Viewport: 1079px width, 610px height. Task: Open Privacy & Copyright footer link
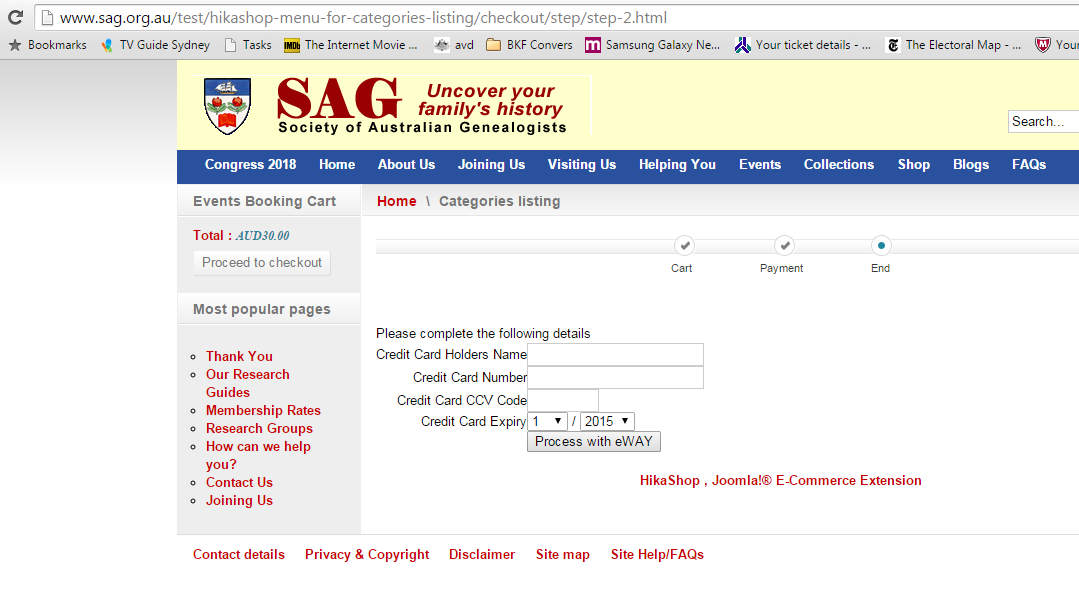click(x=367, y=554)
